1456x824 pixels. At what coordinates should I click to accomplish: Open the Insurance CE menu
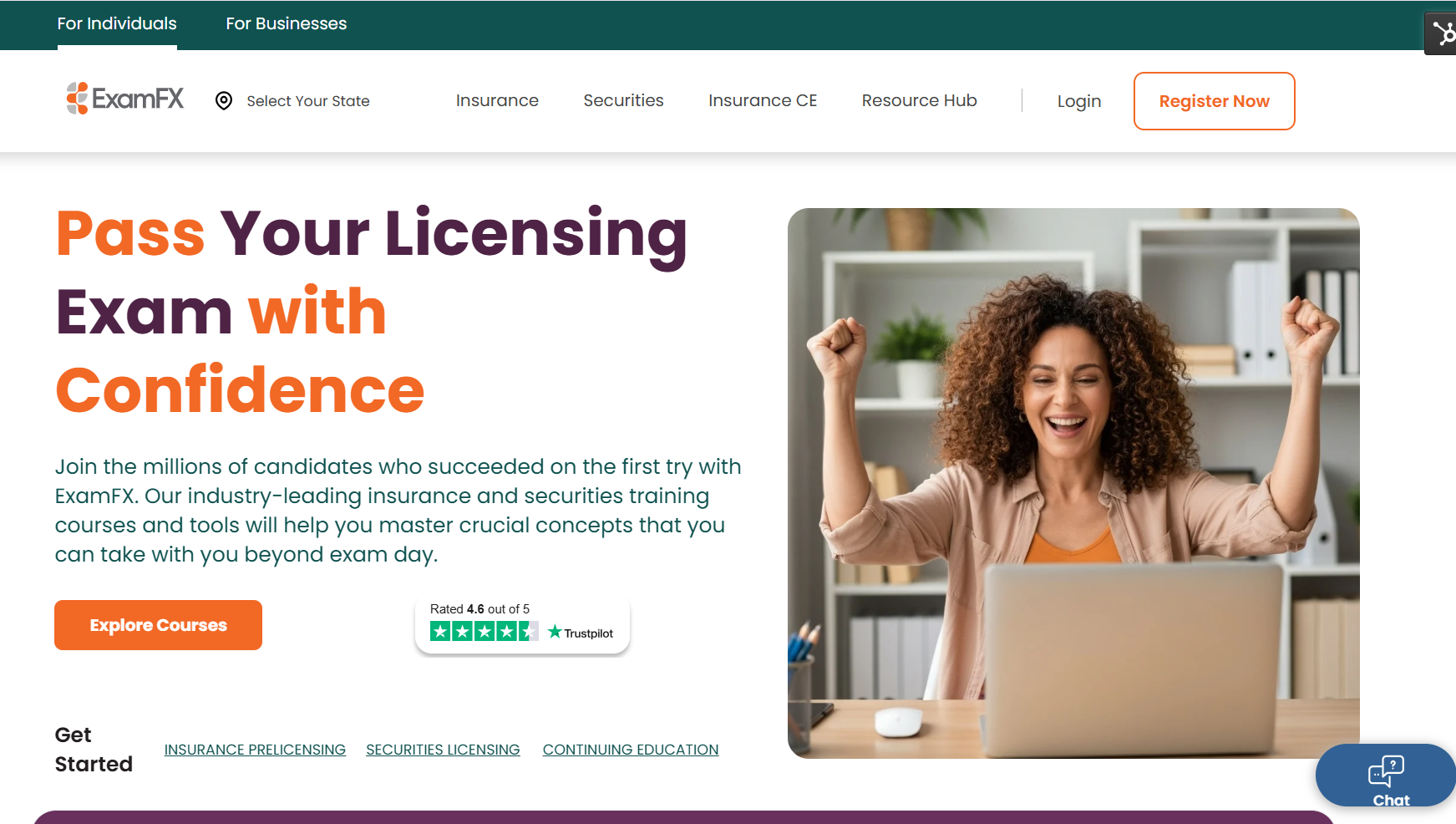pyautogui.click(x=763, y=100)
